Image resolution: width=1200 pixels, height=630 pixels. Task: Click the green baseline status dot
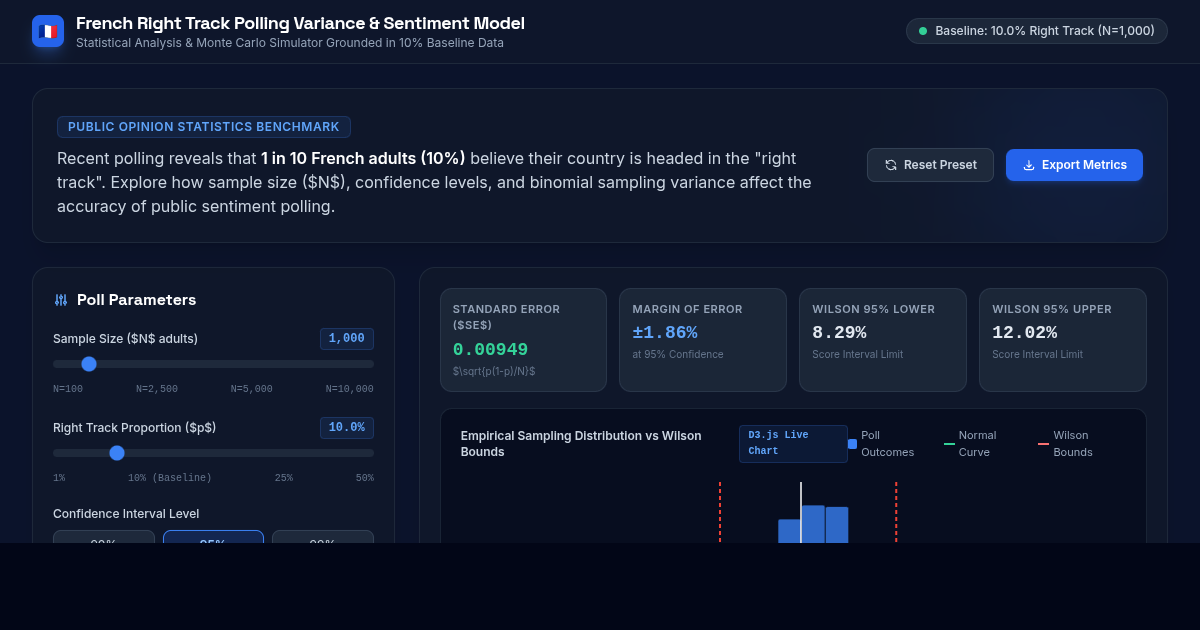coord(923,31)
